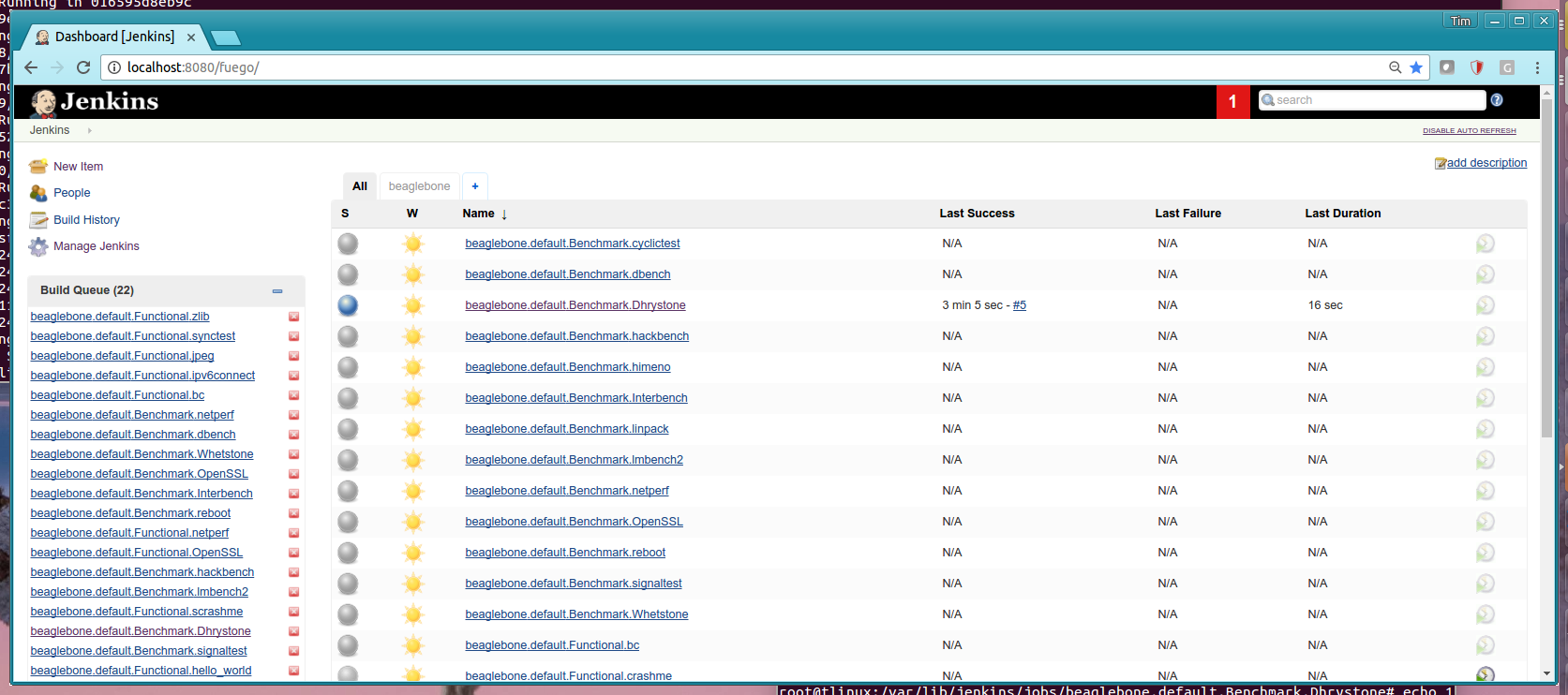Schedule a build for Benchmark.dbench
The width and height of the screenshot is (1568, 695).
1486,274
